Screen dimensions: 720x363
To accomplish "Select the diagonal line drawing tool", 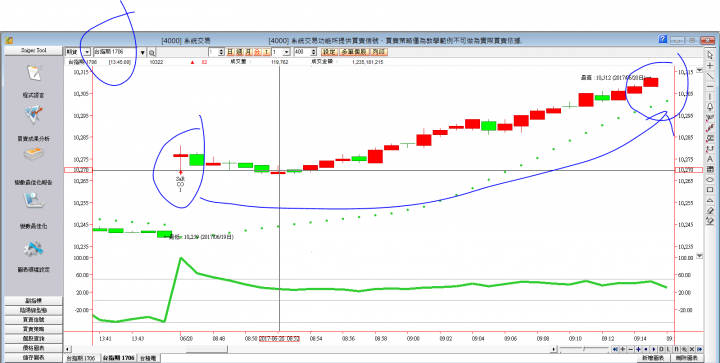I will point(710,76).
